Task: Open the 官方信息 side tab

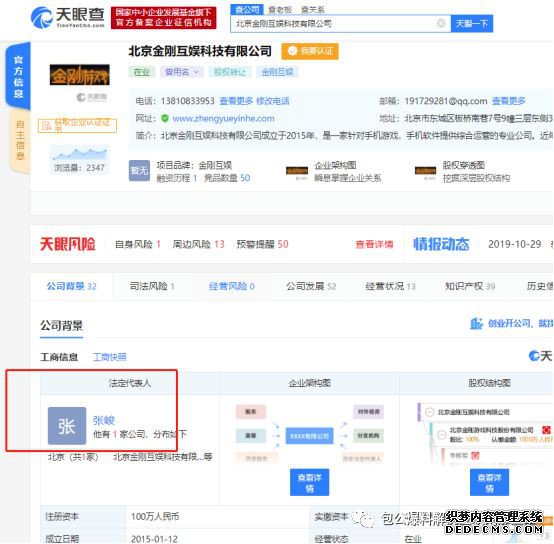Action: point(18,76)
